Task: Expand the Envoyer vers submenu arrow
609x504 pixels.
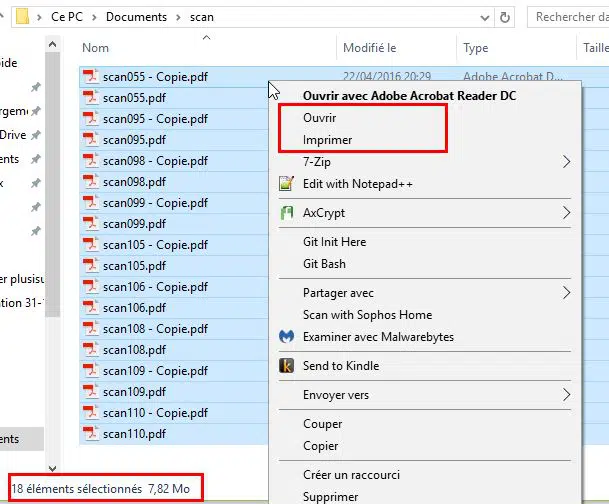Action: [567, 395]
